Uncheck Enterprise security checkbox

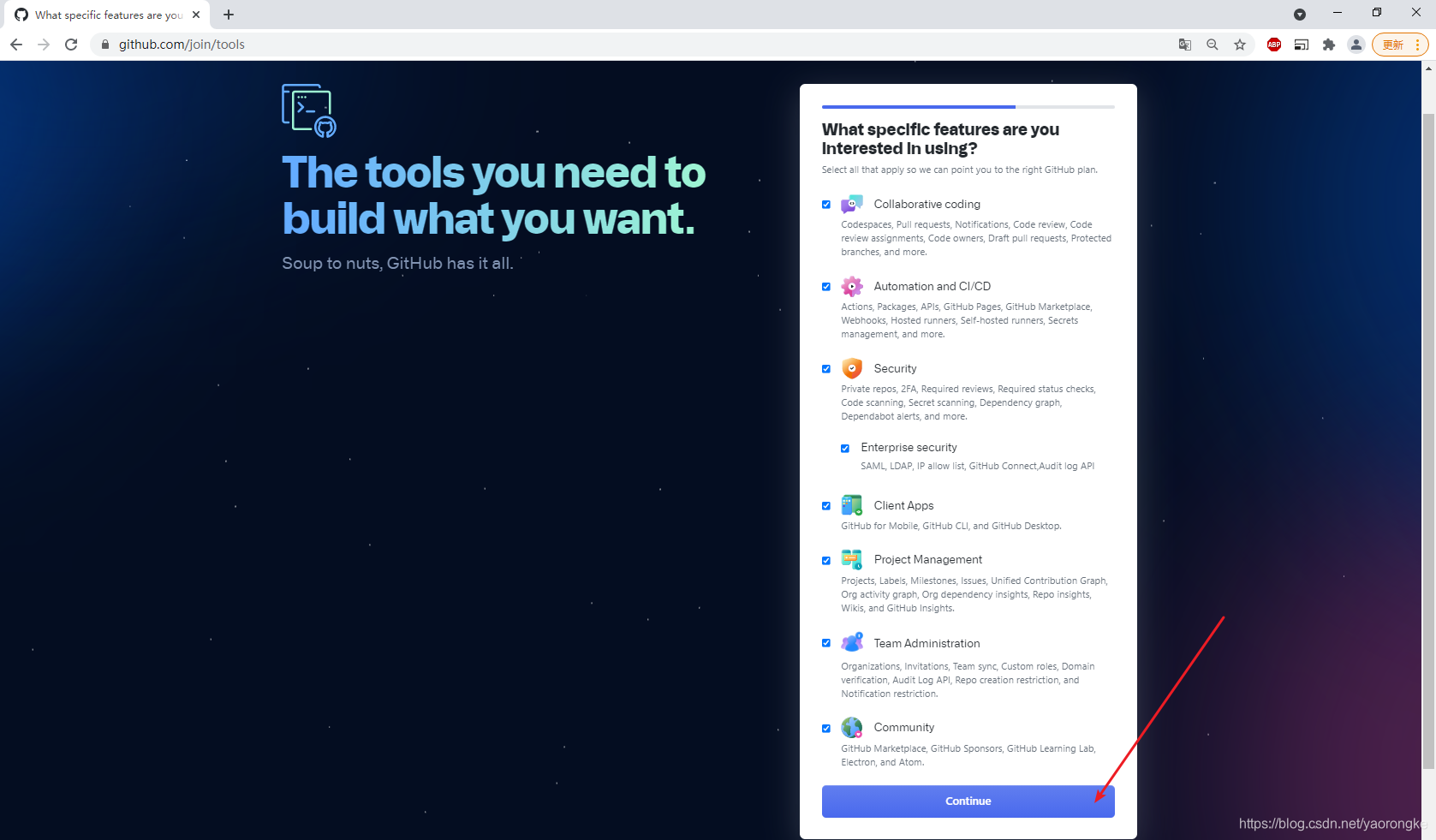coord(845,448)
